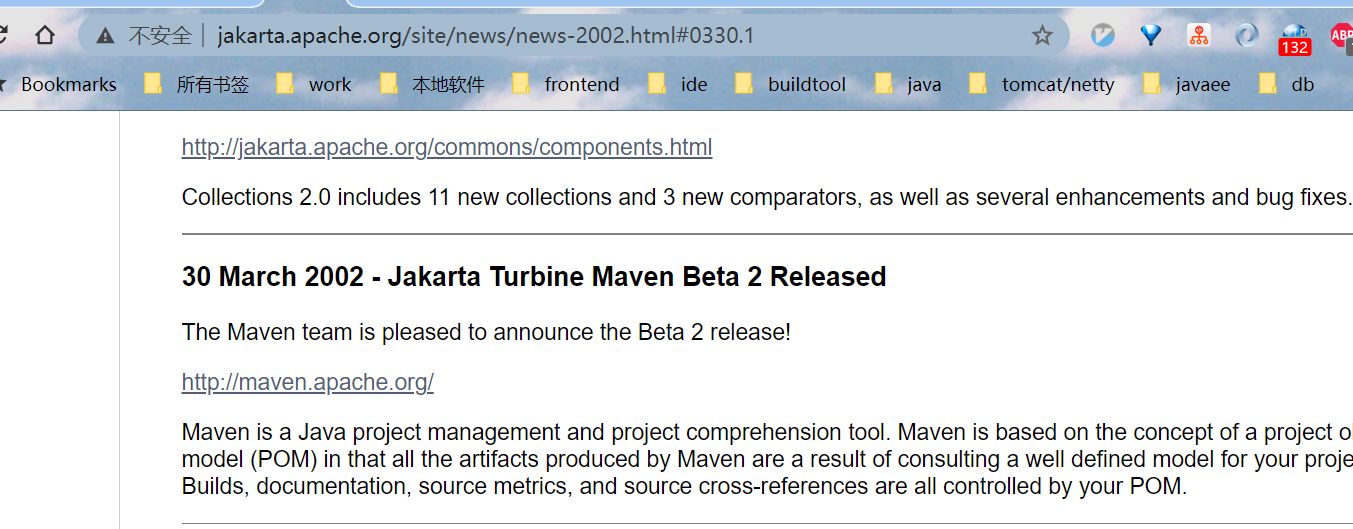Screen dimensions: 1353x529
Task: Follow the jakarta.apache.org commons components link
Action: click(447, 147)
